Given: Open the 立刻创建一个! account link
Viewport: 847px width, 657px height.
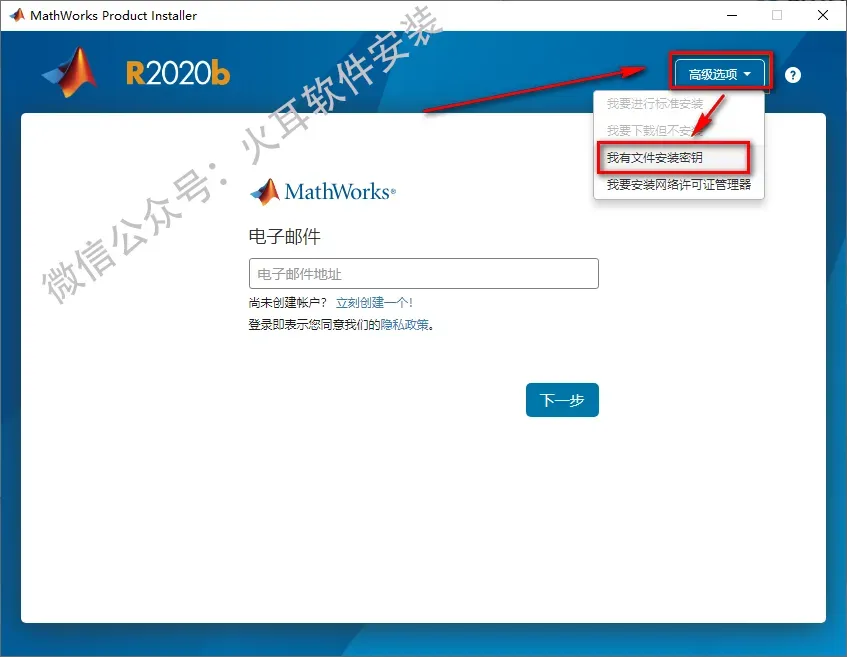Looking at the screenshot, I should click(x=374, y=303).
